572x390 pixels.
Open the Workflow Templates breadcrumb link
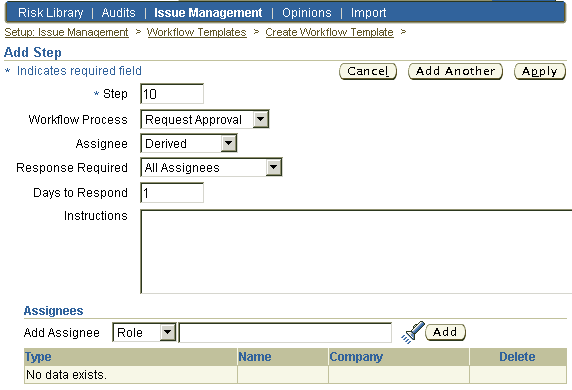[x=197, y=32]
